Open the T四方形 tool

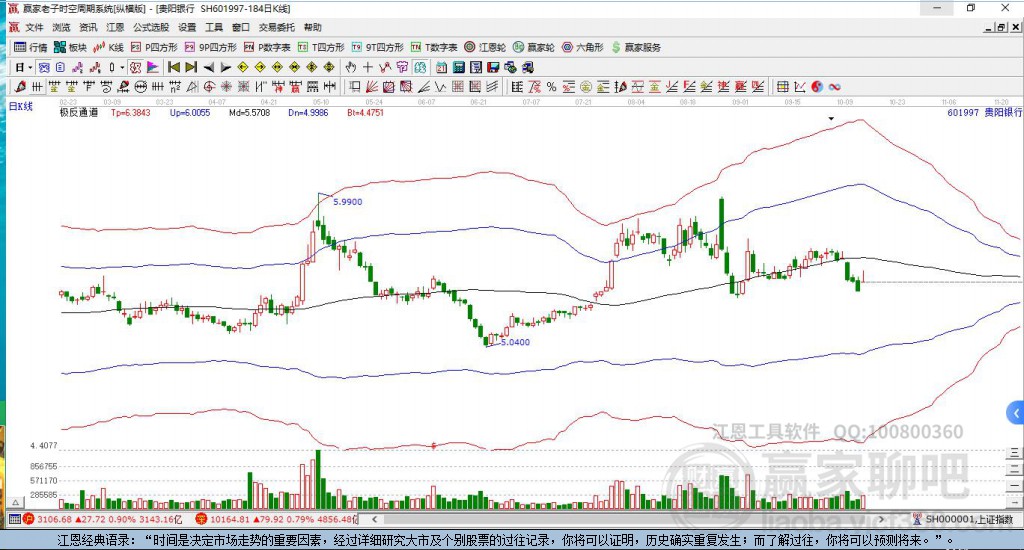click(321, 47)
